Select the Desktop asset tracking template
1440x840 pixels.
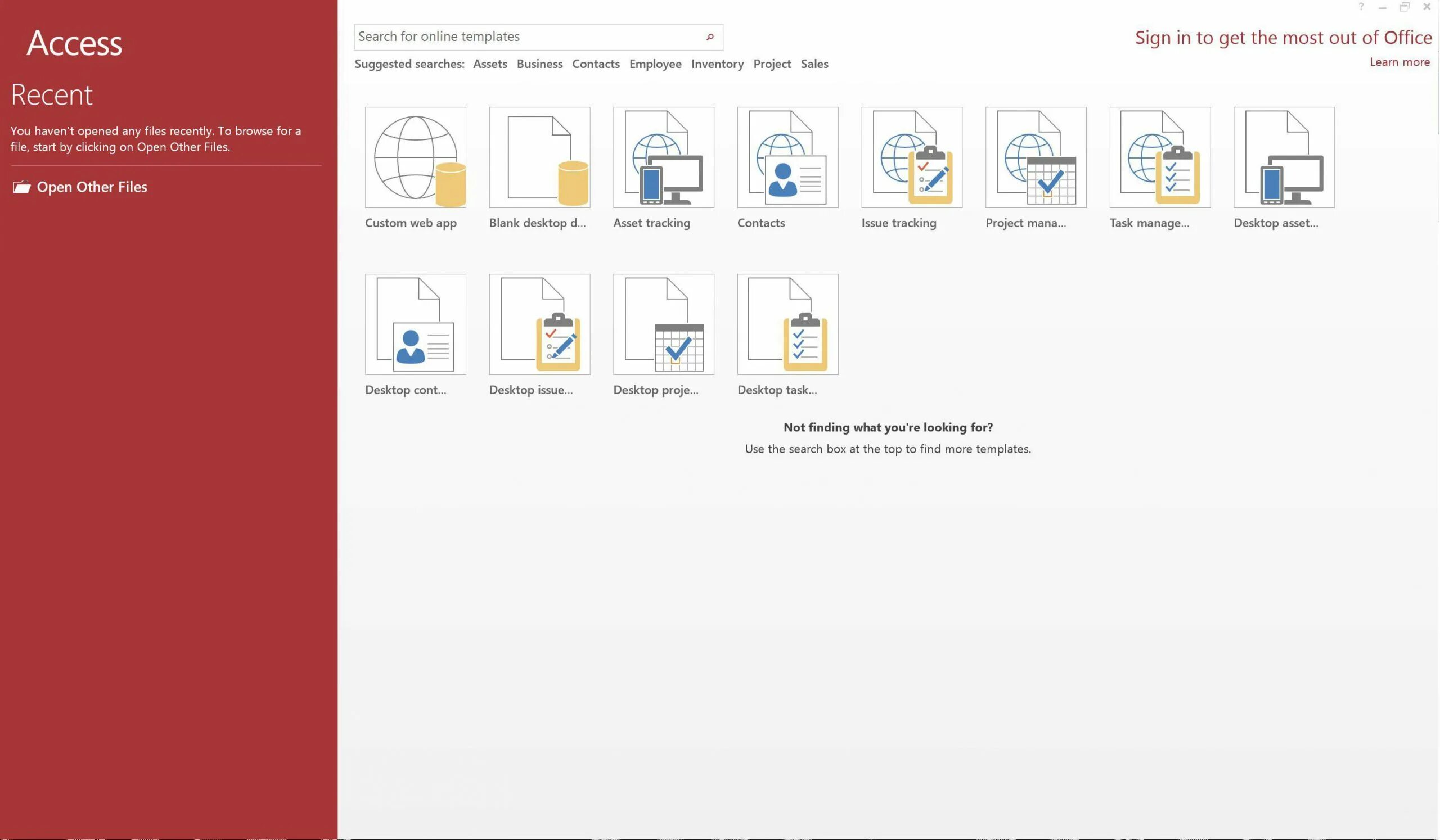point(1284,157)
